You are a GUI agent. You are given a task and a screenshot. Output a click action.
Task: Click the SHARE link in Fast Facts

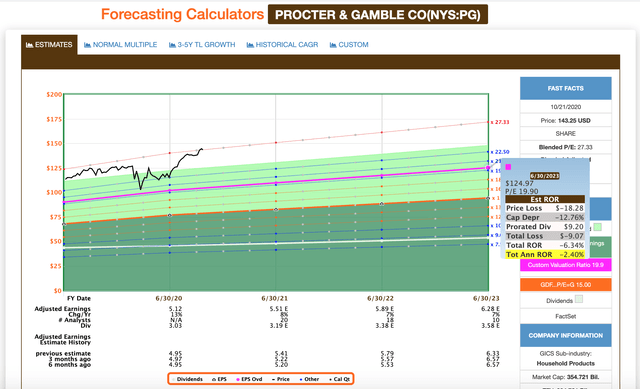565,133
